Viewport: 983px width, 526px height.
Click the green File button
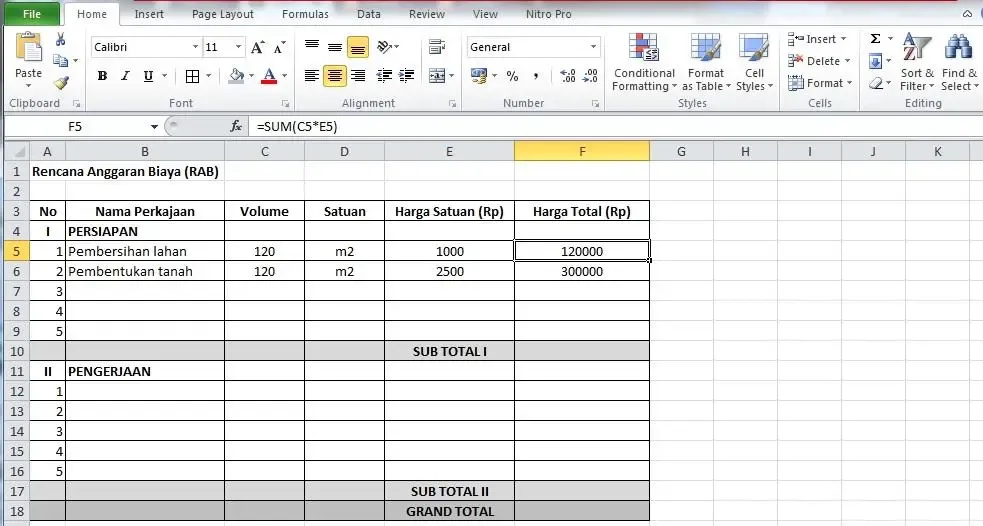tap(32, 14)
